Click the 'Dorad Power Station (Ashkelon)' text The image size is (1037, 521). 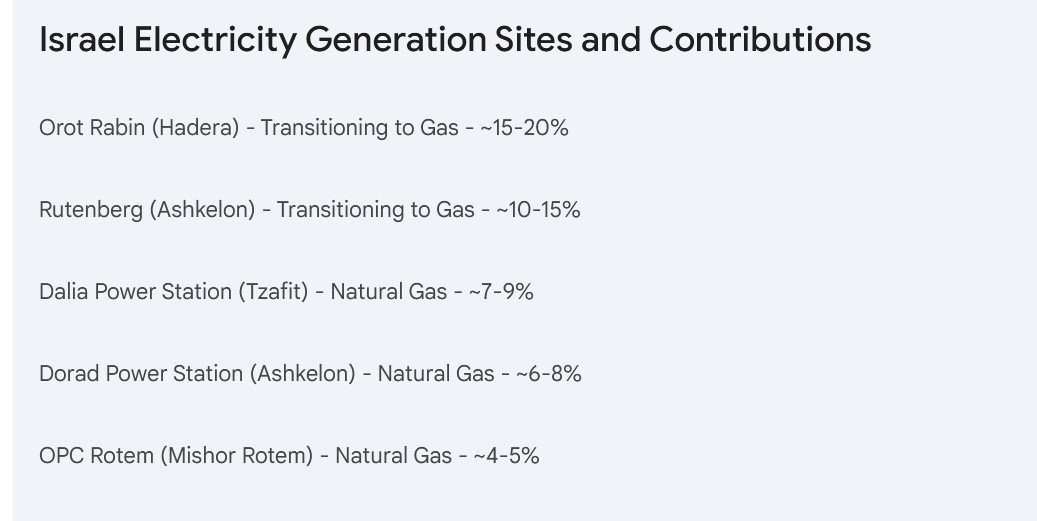(x=197, y=374)
